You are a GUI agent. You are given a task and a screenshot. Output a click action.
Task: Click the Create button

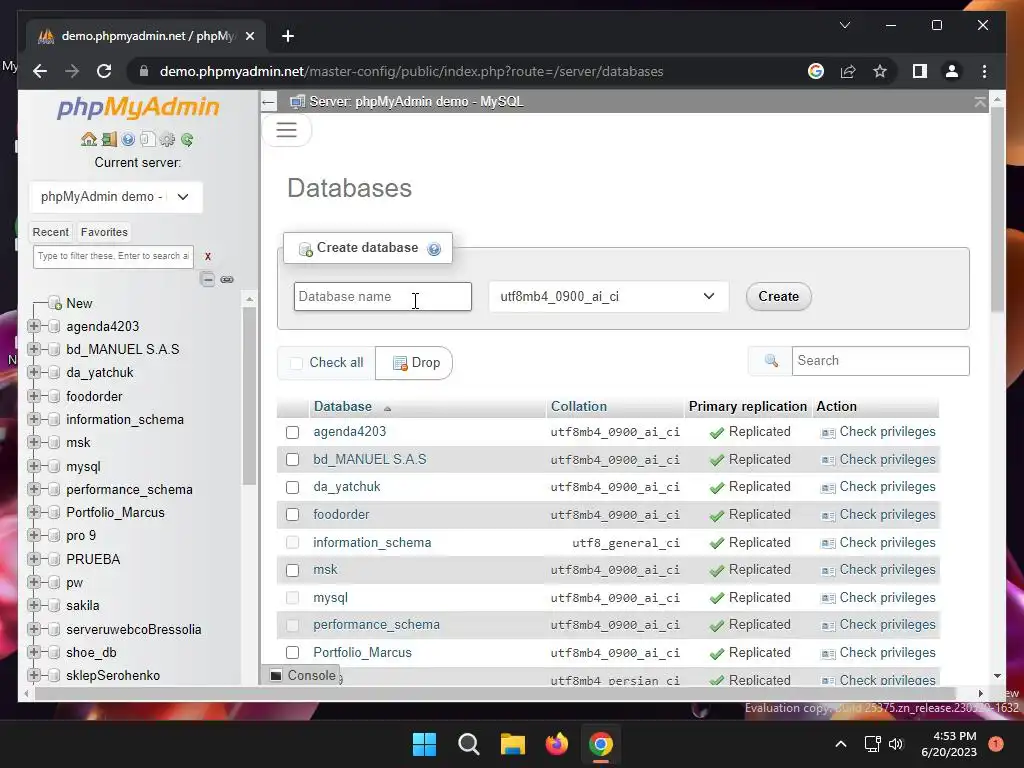click(778, 296)
